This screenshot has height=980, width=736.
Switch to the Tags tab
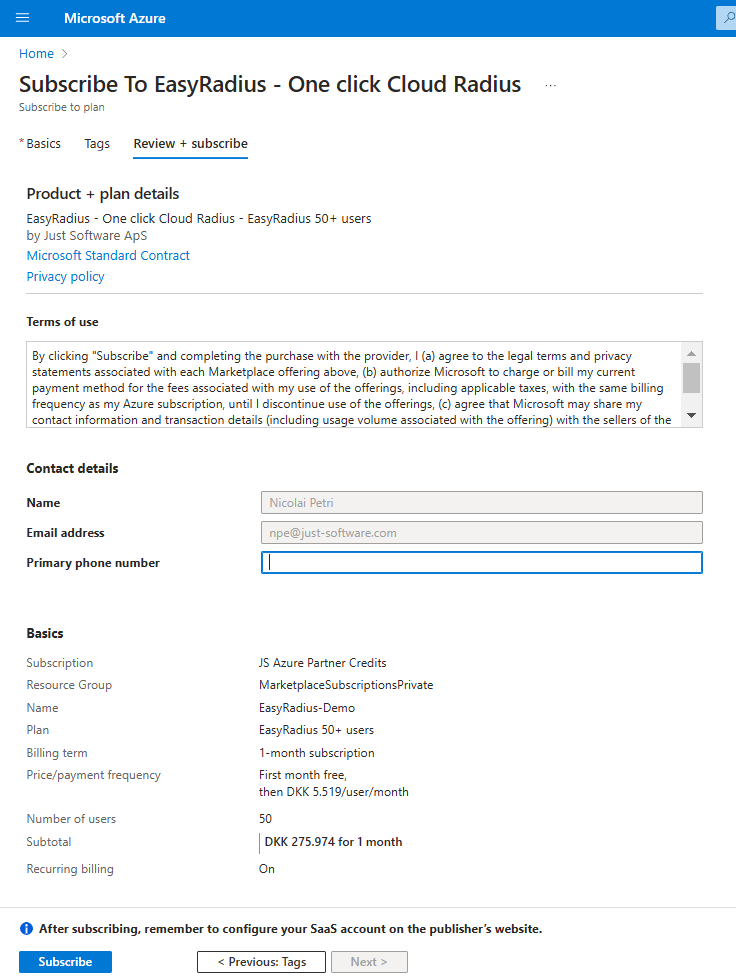97,144
